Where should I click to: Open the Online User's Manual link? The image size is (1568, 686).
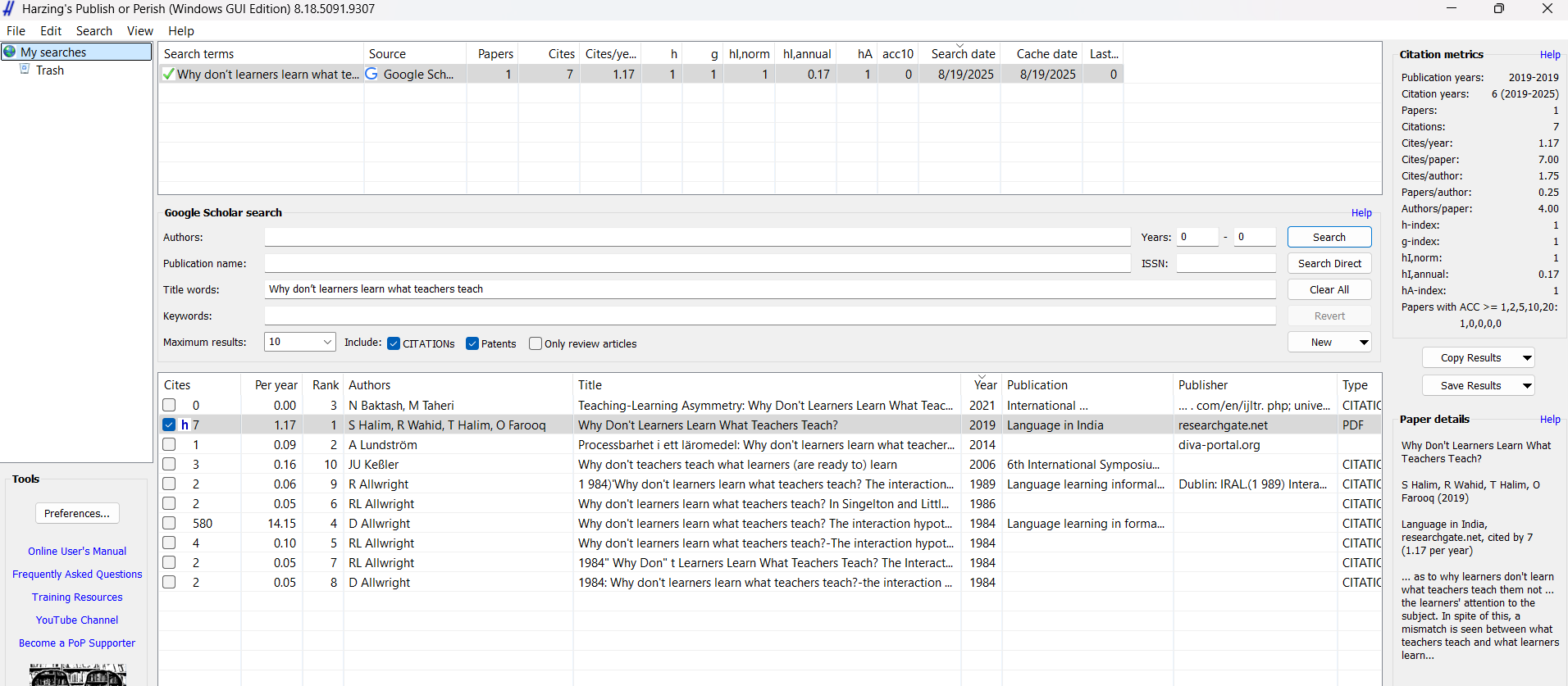point(77,552)
